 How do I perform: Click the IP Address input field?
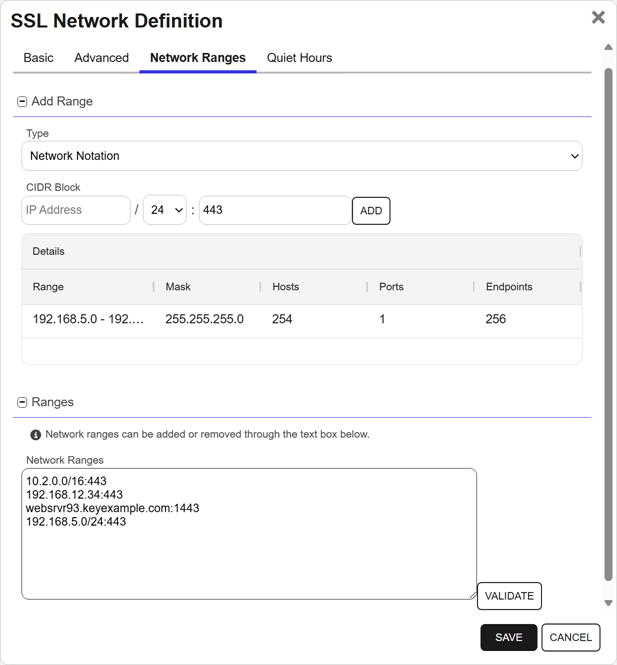coord(76,210)
